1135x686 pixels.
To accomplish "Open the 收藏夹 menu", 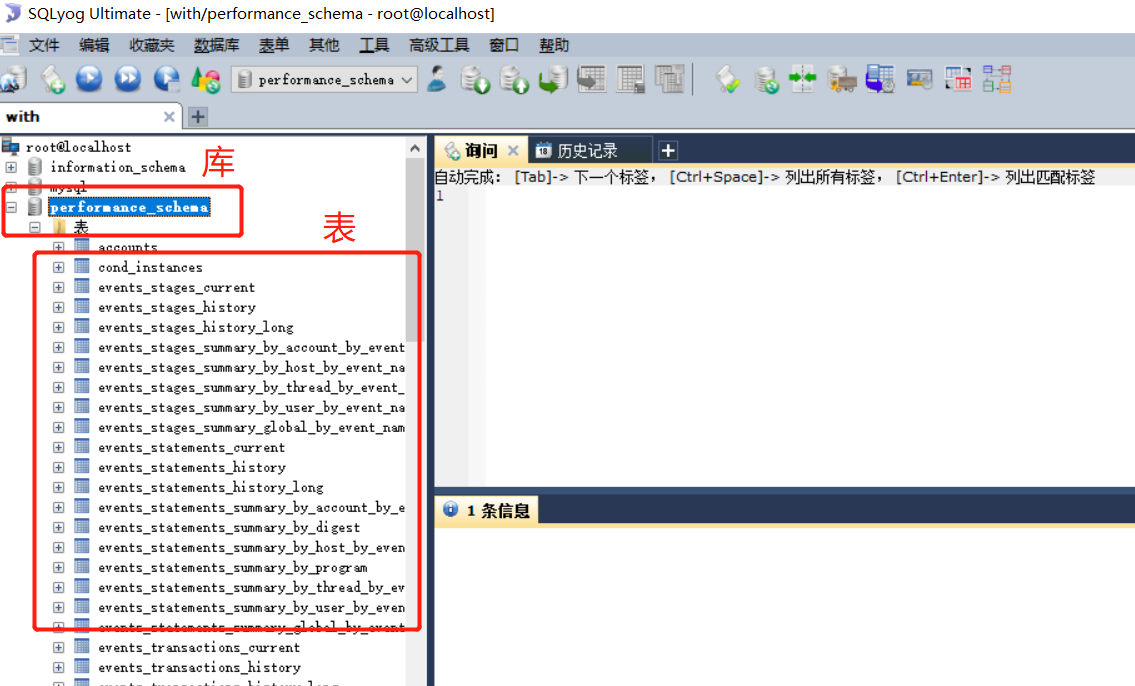I will coord(152,45).
